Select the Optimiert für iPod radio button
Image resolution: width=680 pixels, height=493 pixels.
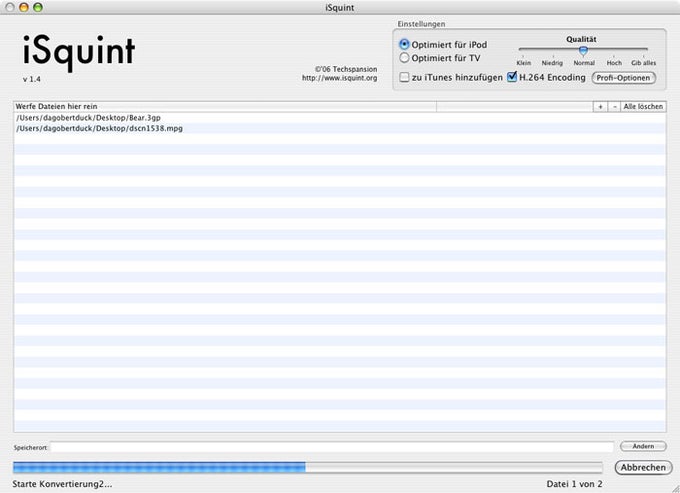click(404, 44)
